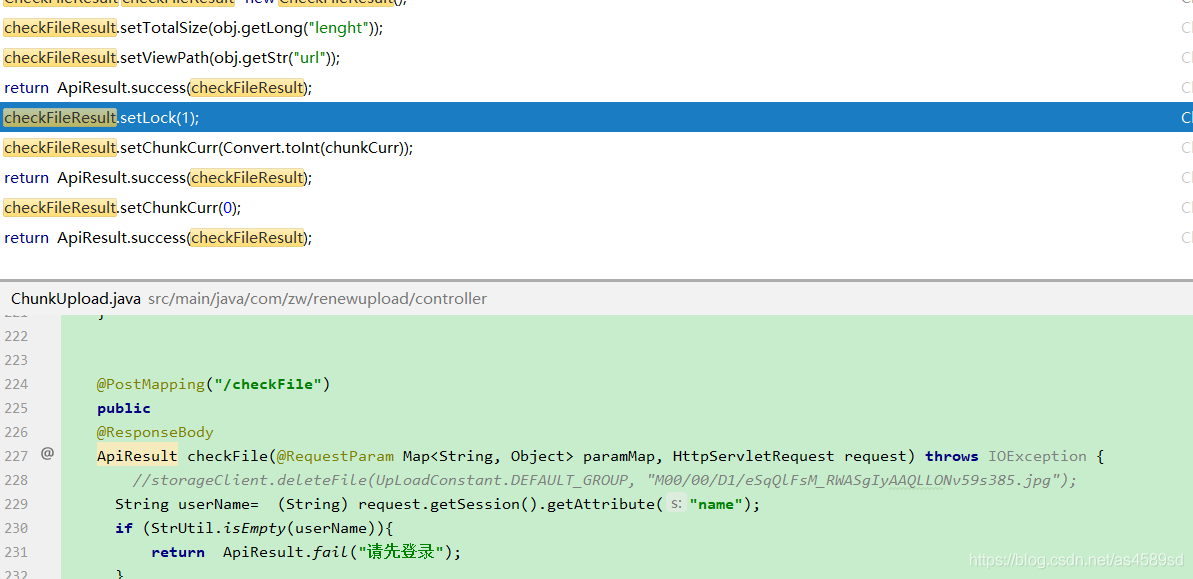Click the String userName declaration
This screenshot has height=579, width=1193.
click(x=186, y=504)
